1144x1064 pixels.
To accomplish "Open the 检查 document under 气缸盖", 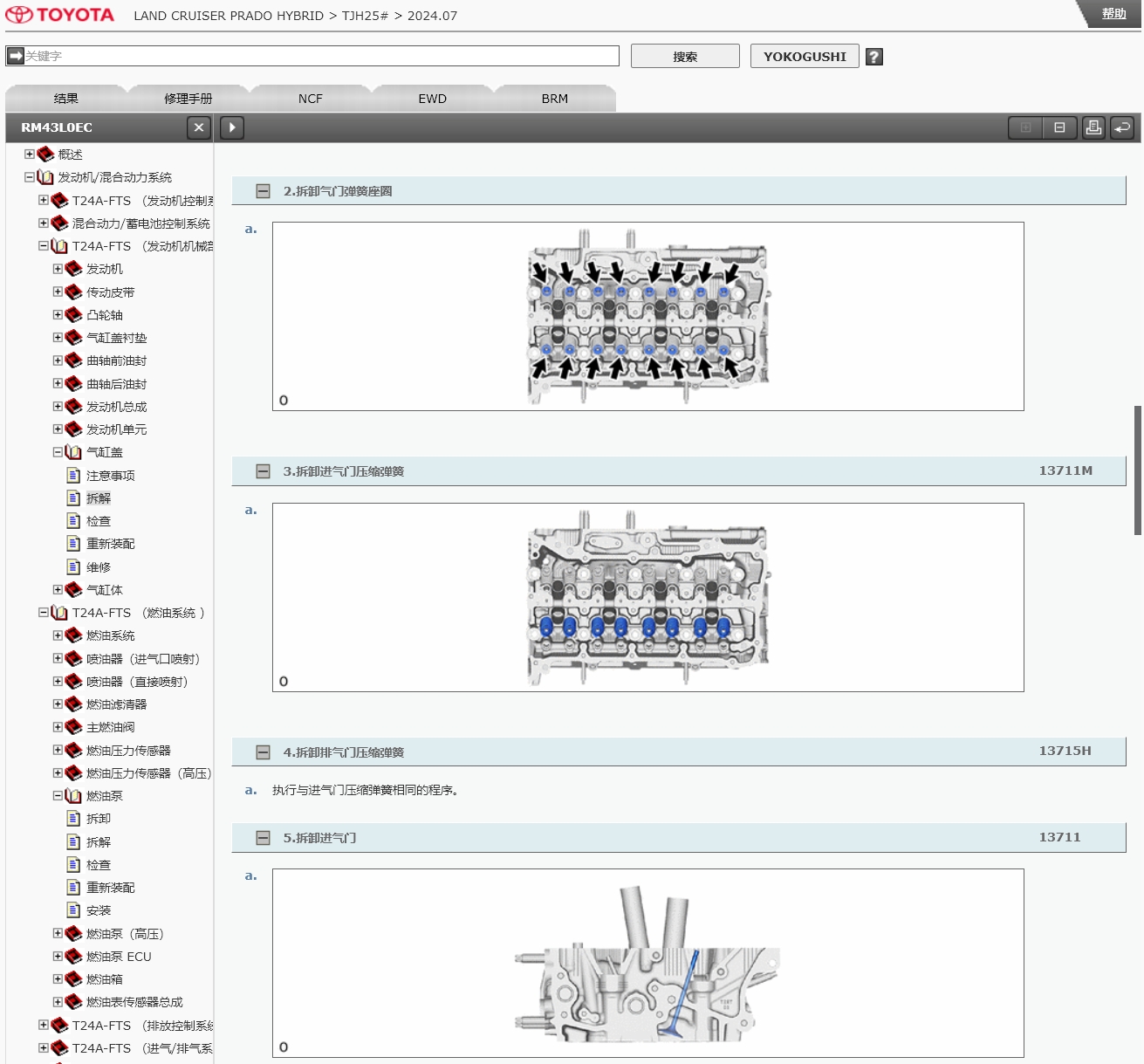I will (x=99, y=521).
